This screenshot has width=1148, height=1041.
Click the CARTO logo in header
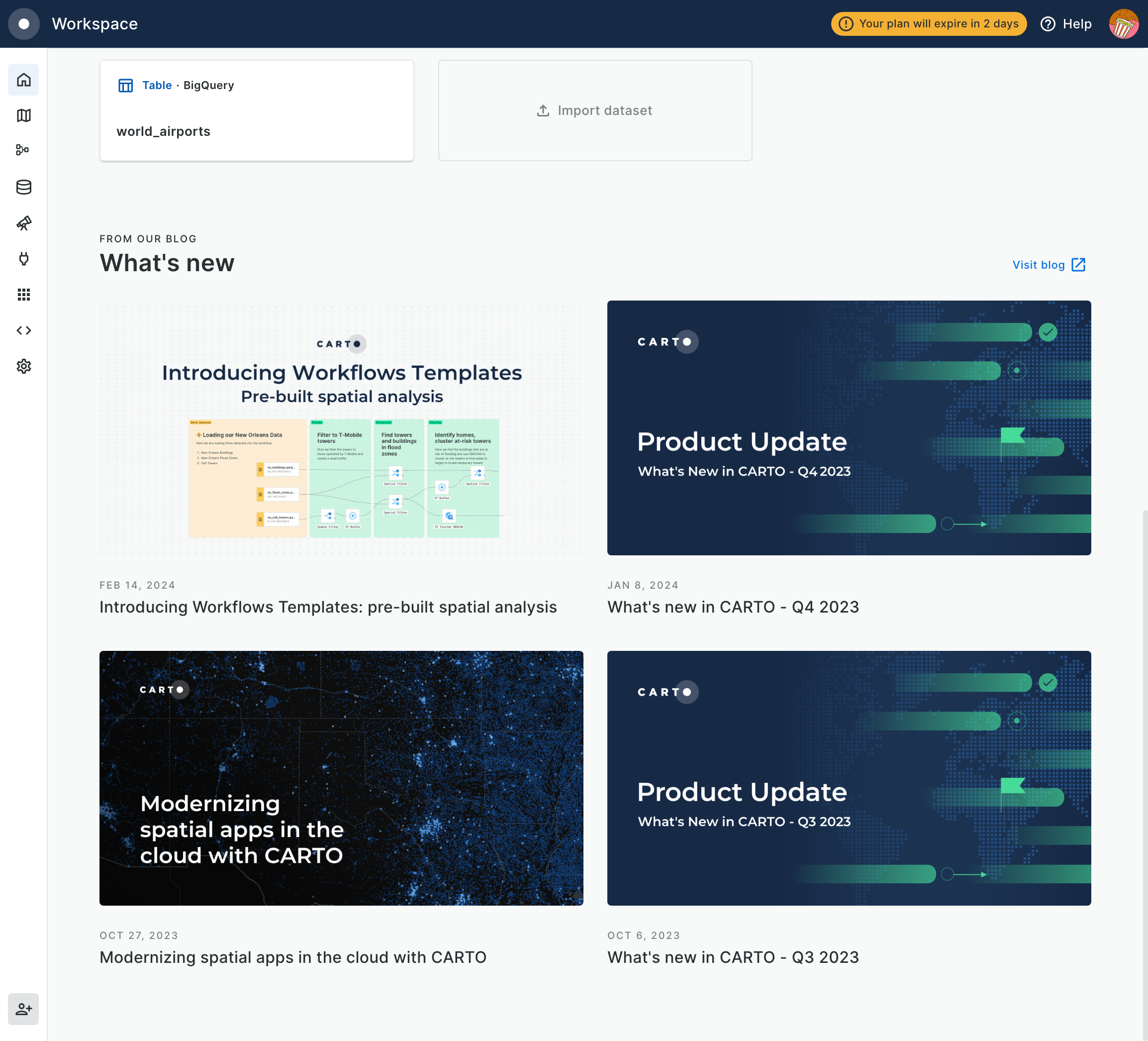tap(23, 23)
